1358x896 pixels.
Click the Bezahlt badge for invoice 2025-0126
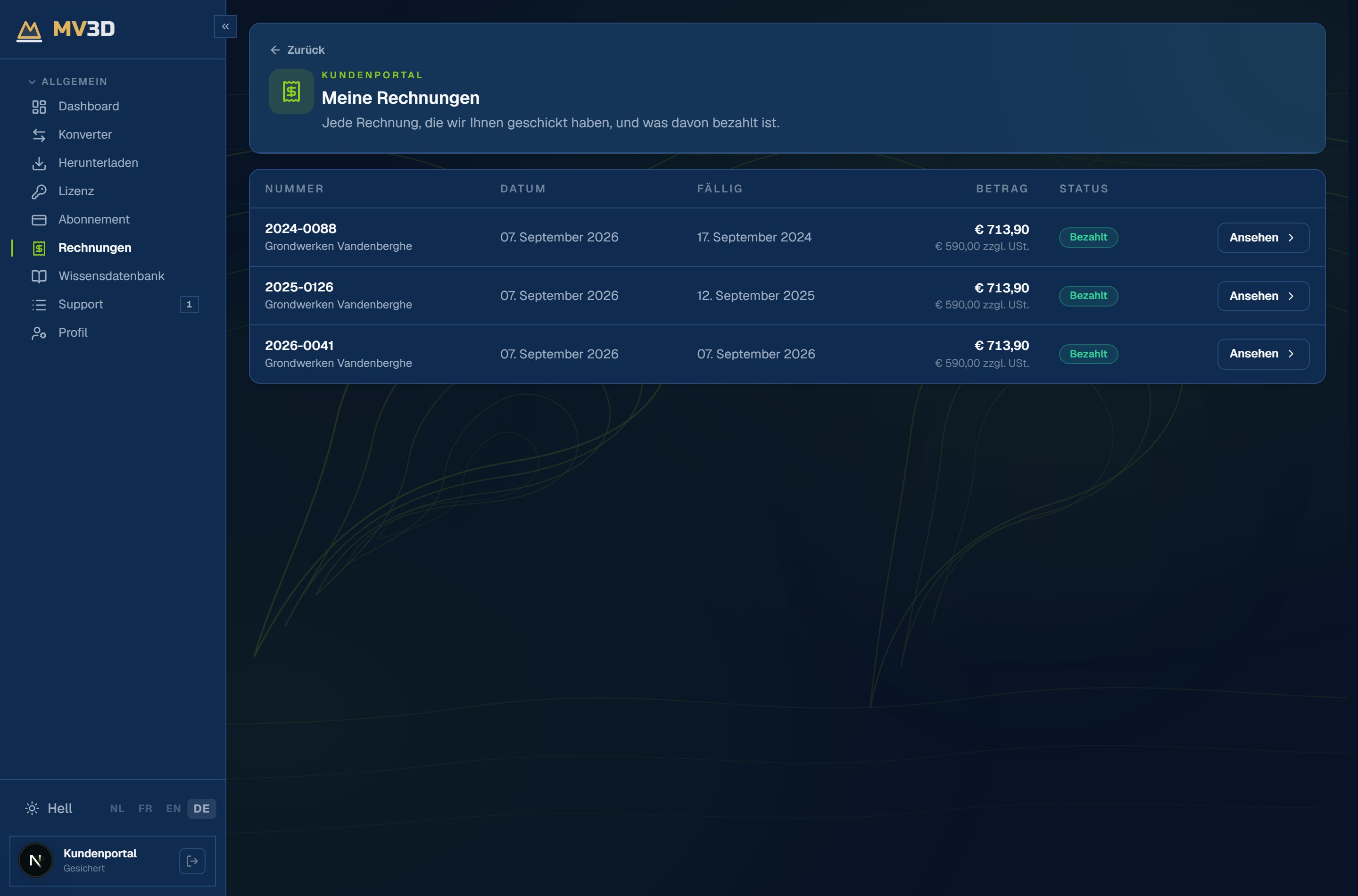pyautogui.click(x=1088, y=296)
